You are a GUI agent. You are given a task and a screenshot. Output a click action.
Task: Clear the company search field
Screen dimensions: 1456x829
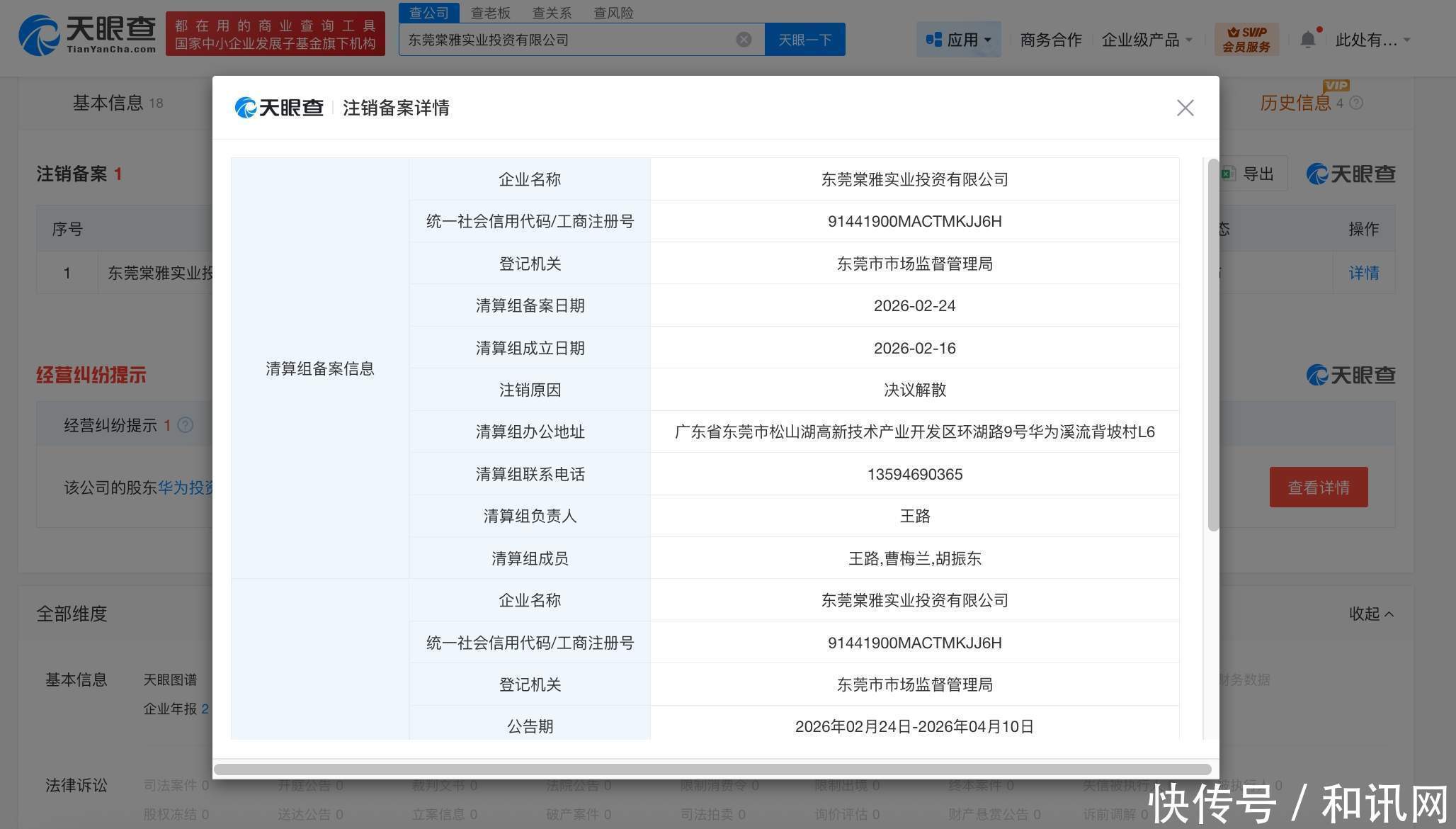[744, 40]
